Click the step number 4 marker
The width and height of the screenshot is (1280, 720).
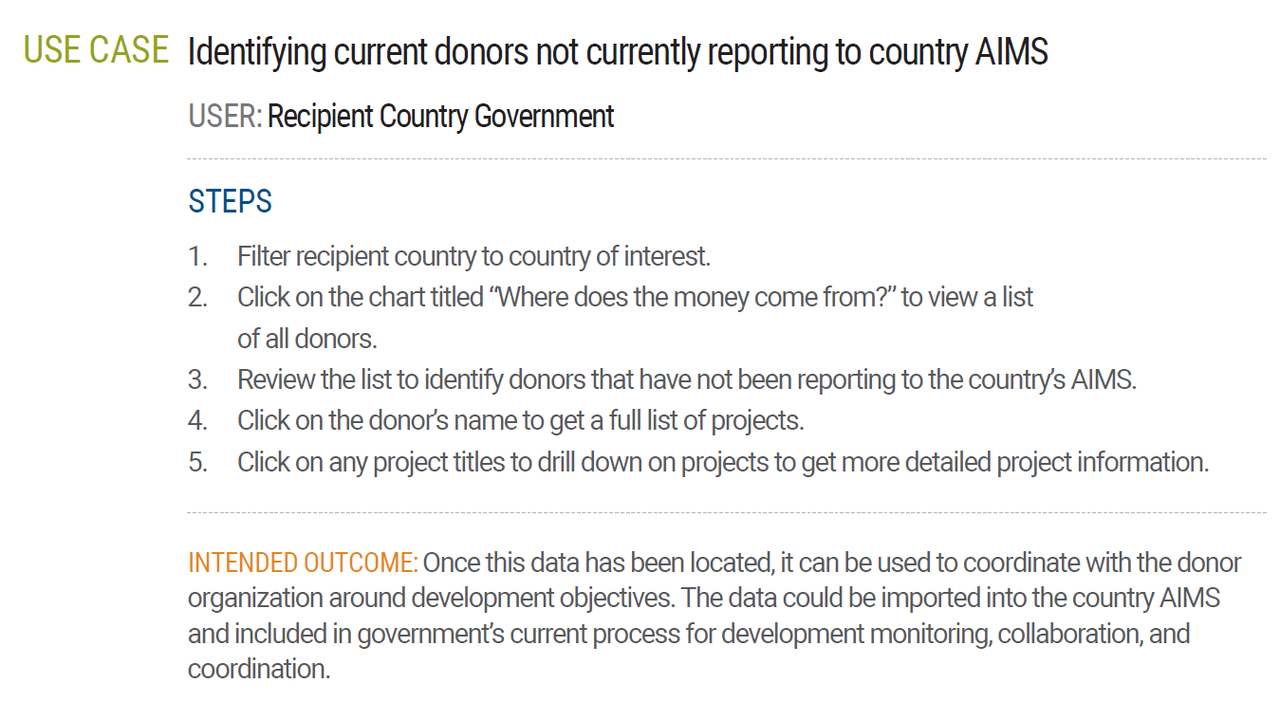(197, 421)
